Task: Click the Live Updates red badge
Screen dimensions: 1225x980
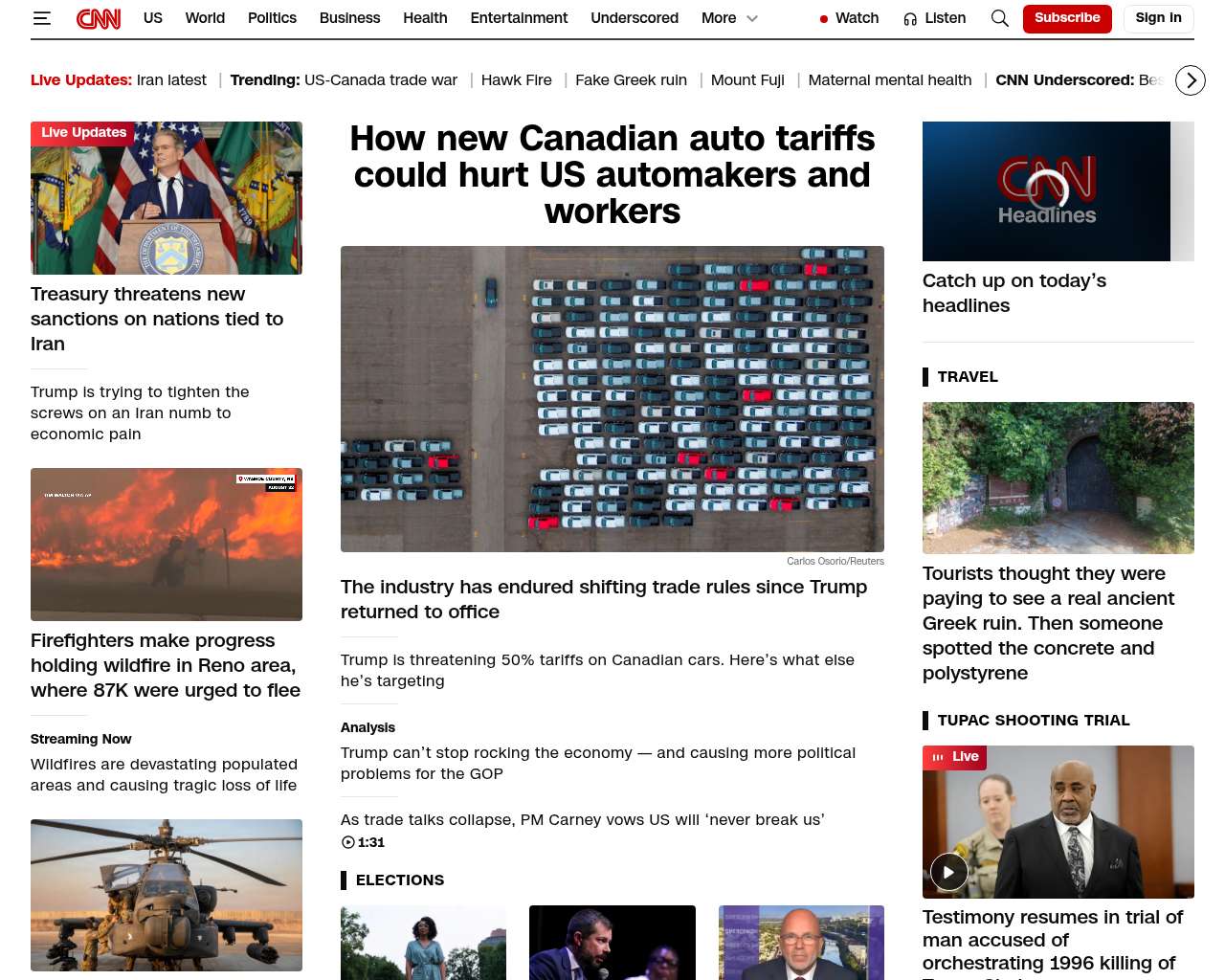Action: click(x=83, y=133)
